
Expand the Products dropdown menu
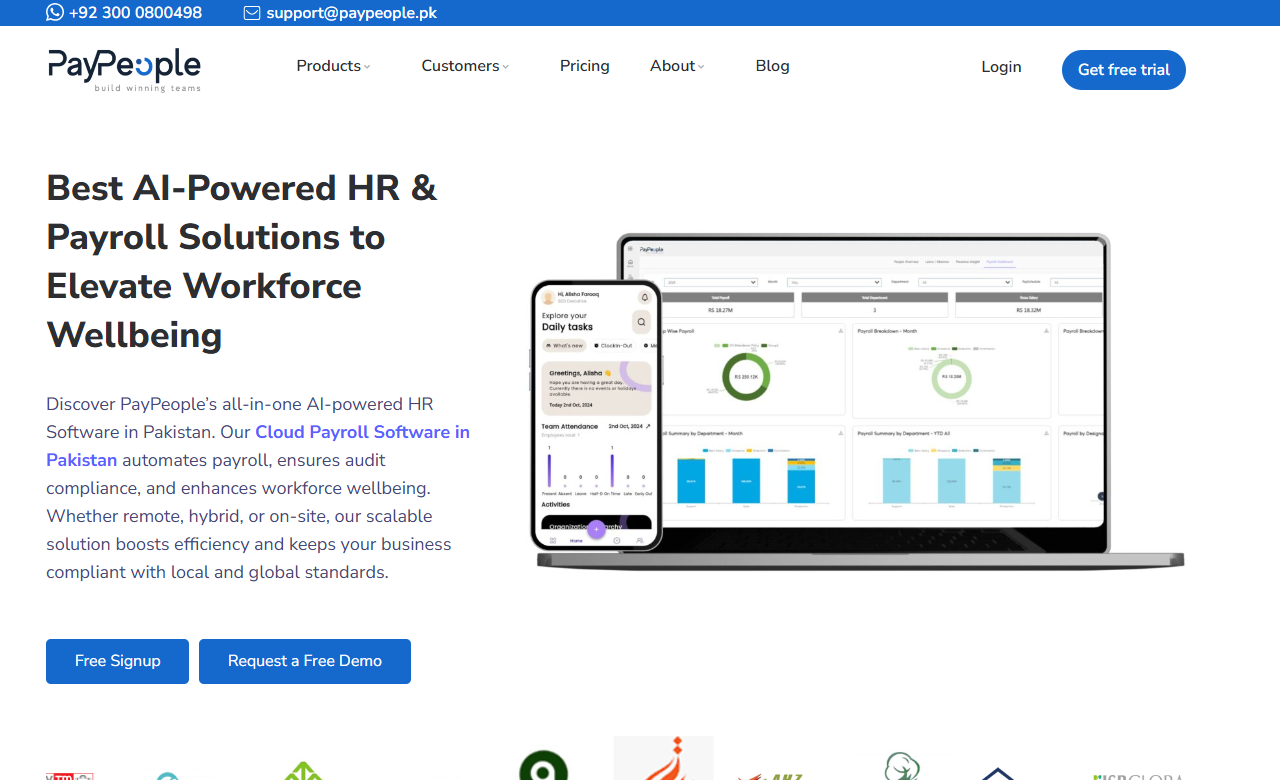pyautogui.click(x=332, y=65)
